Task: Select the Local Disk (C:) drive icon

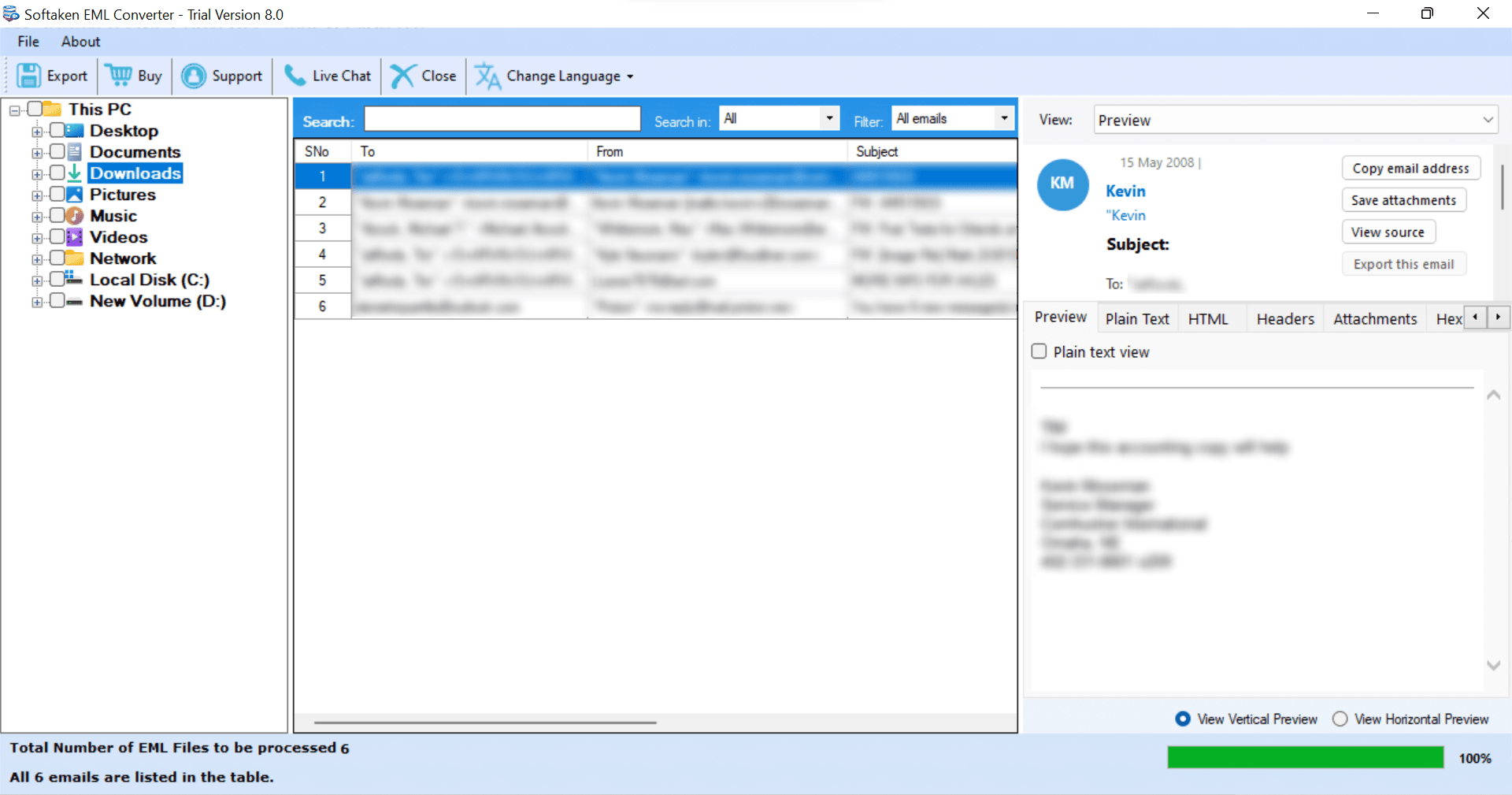Action: point(75,278)
